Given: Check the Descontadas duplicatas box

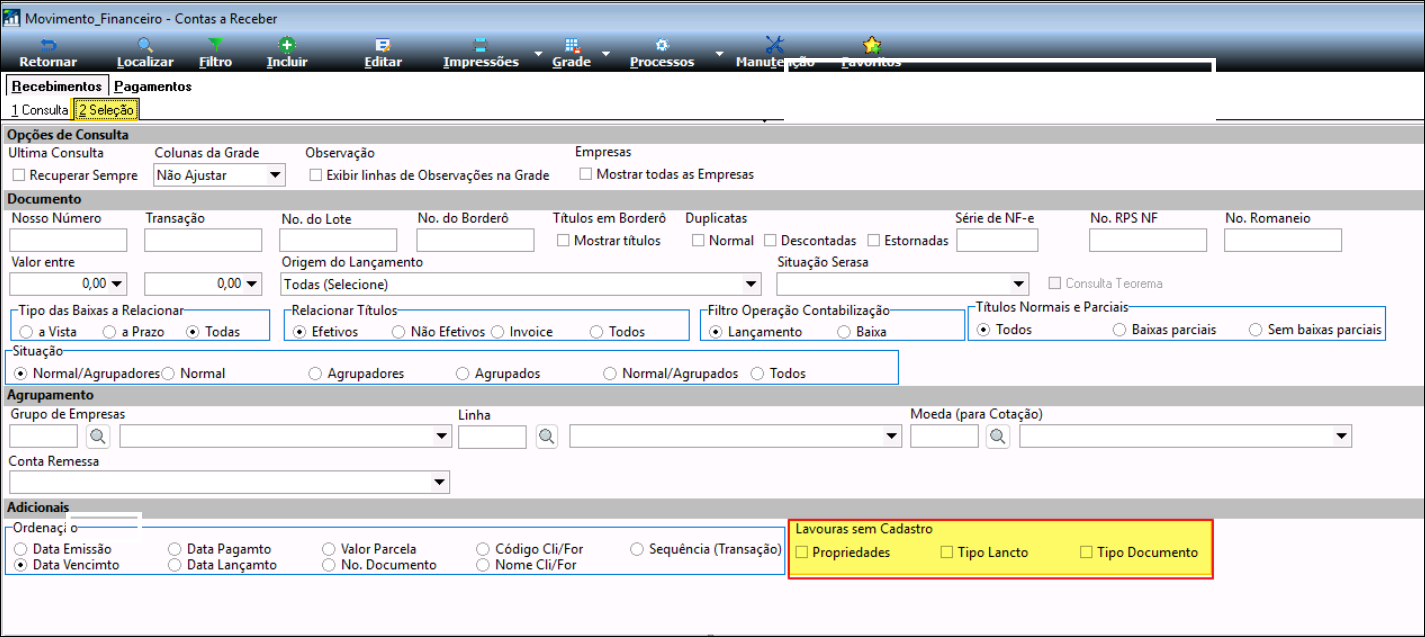Looking at the screenshot, I should click(x=770, y=240).
